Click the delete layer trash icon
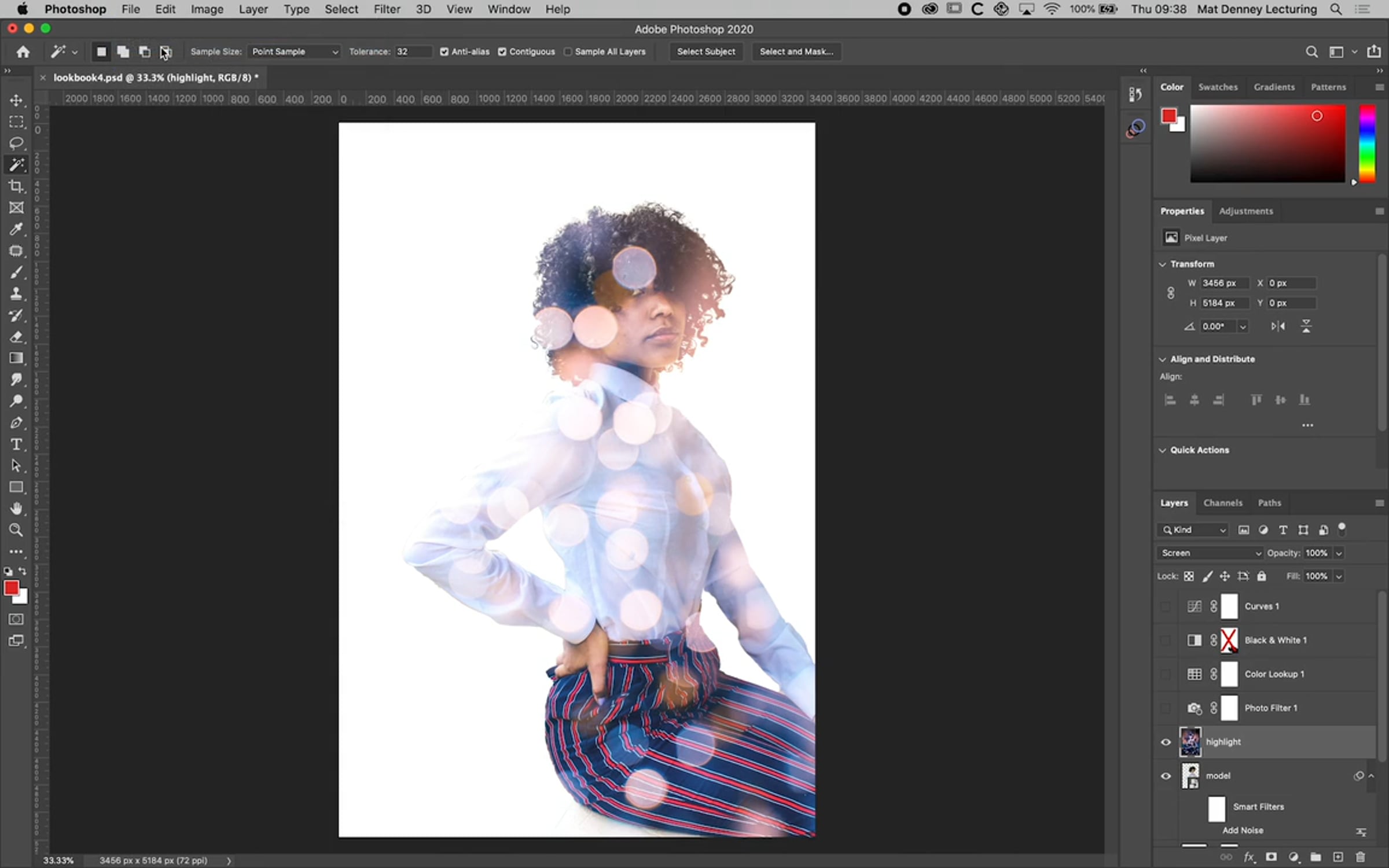The height and width of the screenshot is (868, 1389). click(x=1360, y=857)
